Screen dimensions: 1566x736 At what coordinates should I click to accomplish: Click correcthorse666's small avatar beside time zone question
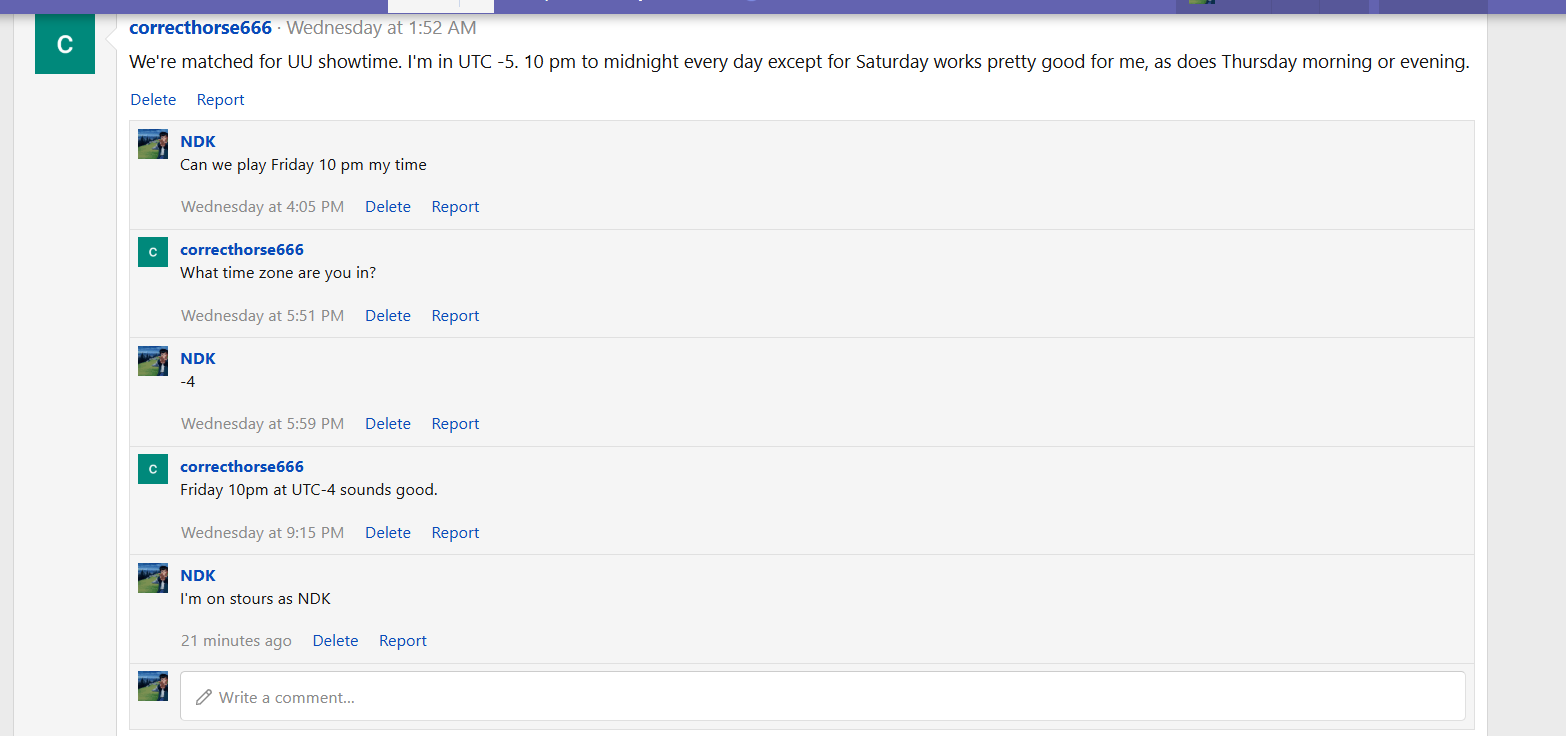(153, 252)
